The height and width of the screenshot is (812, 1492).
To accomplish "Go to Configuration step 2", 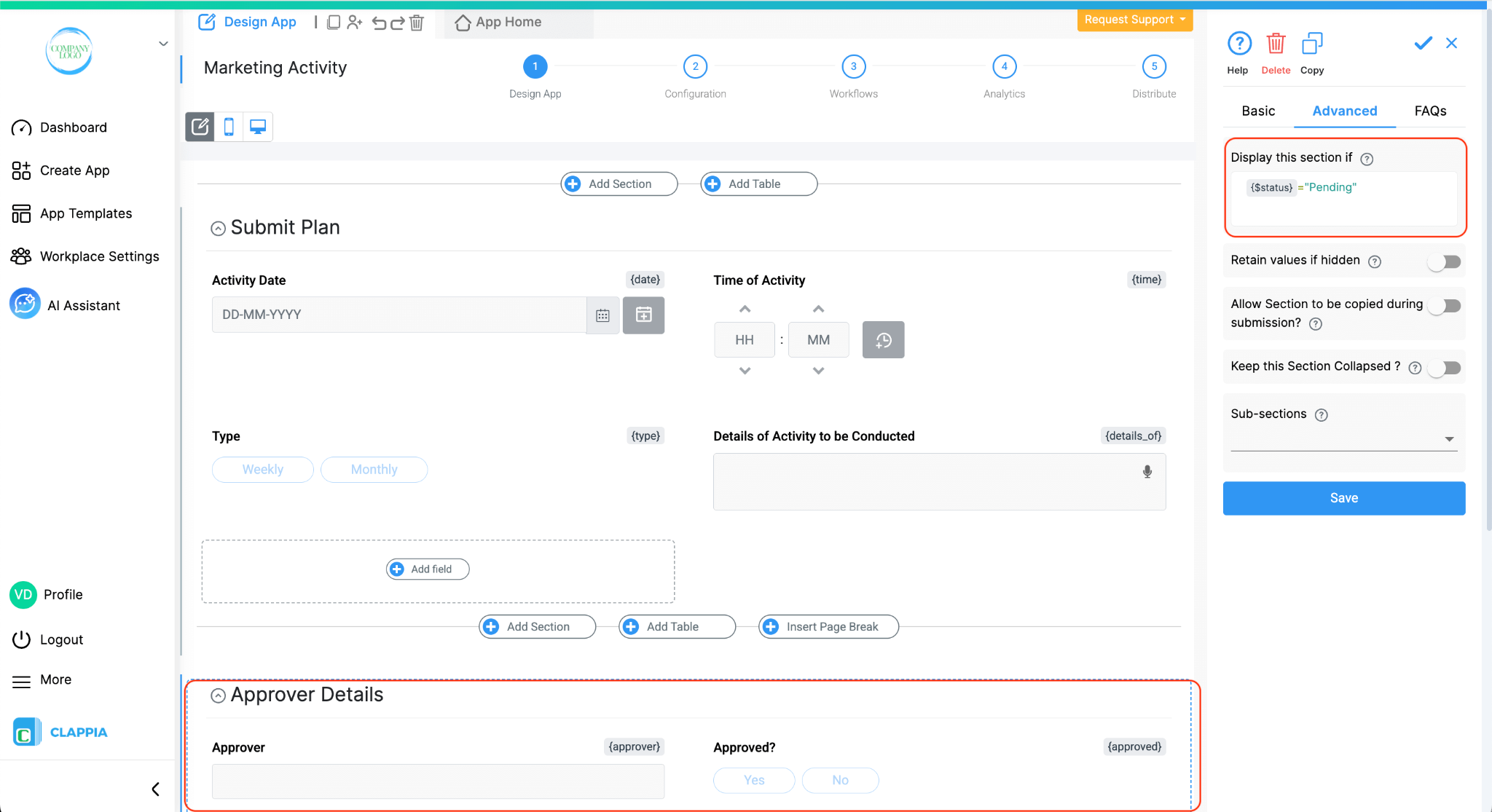I will (x=695, y=67).
